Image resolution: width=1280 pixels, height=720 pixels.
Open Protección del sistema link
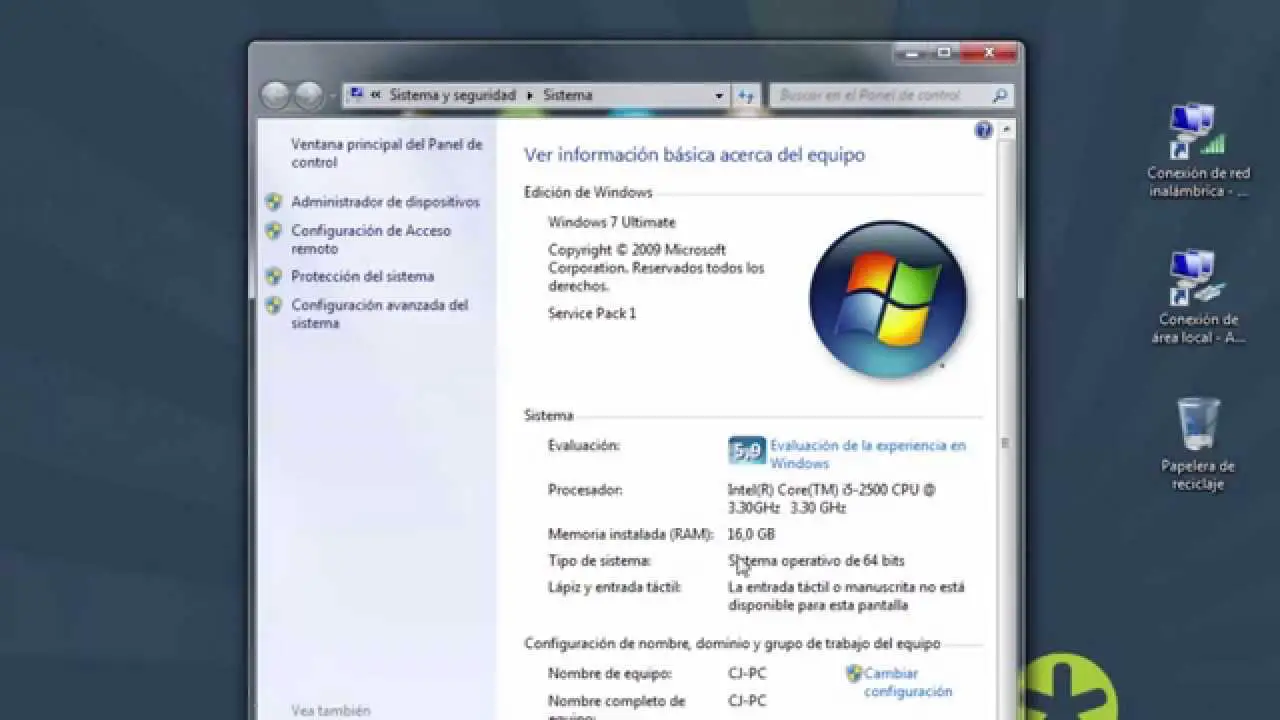(x=362, y=276)
